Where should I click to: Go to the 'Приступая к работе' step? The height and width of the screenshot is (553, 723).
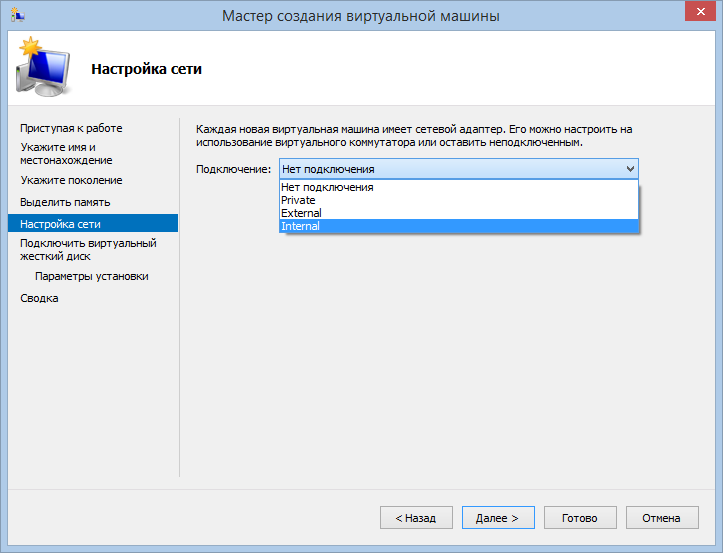pyautogui.click(x=71, y=128)
